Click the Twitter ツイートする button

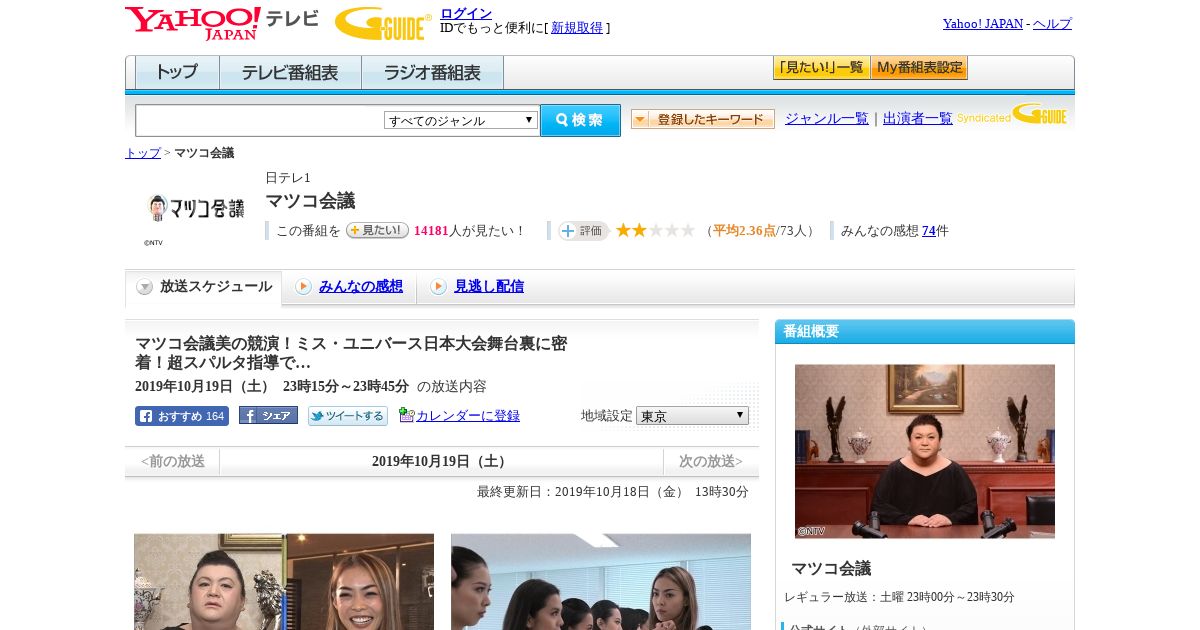pos(347,416)
